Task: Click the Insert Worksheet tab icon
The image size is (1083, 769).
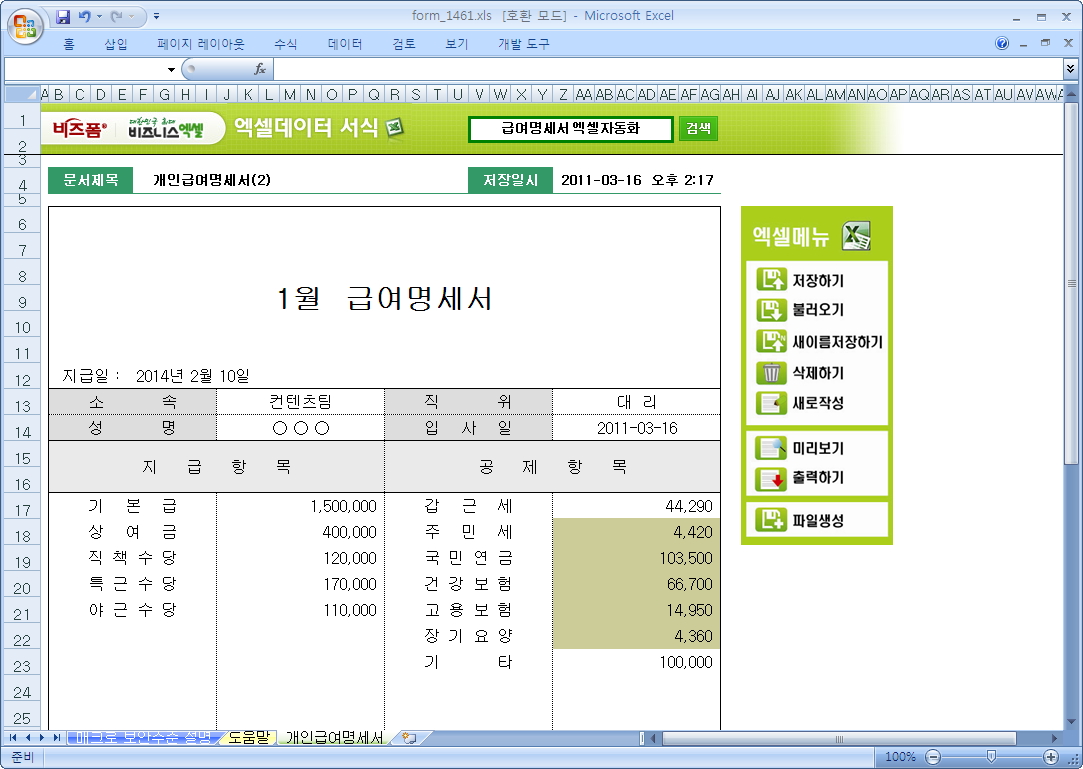Action: (x=409, y=737)
